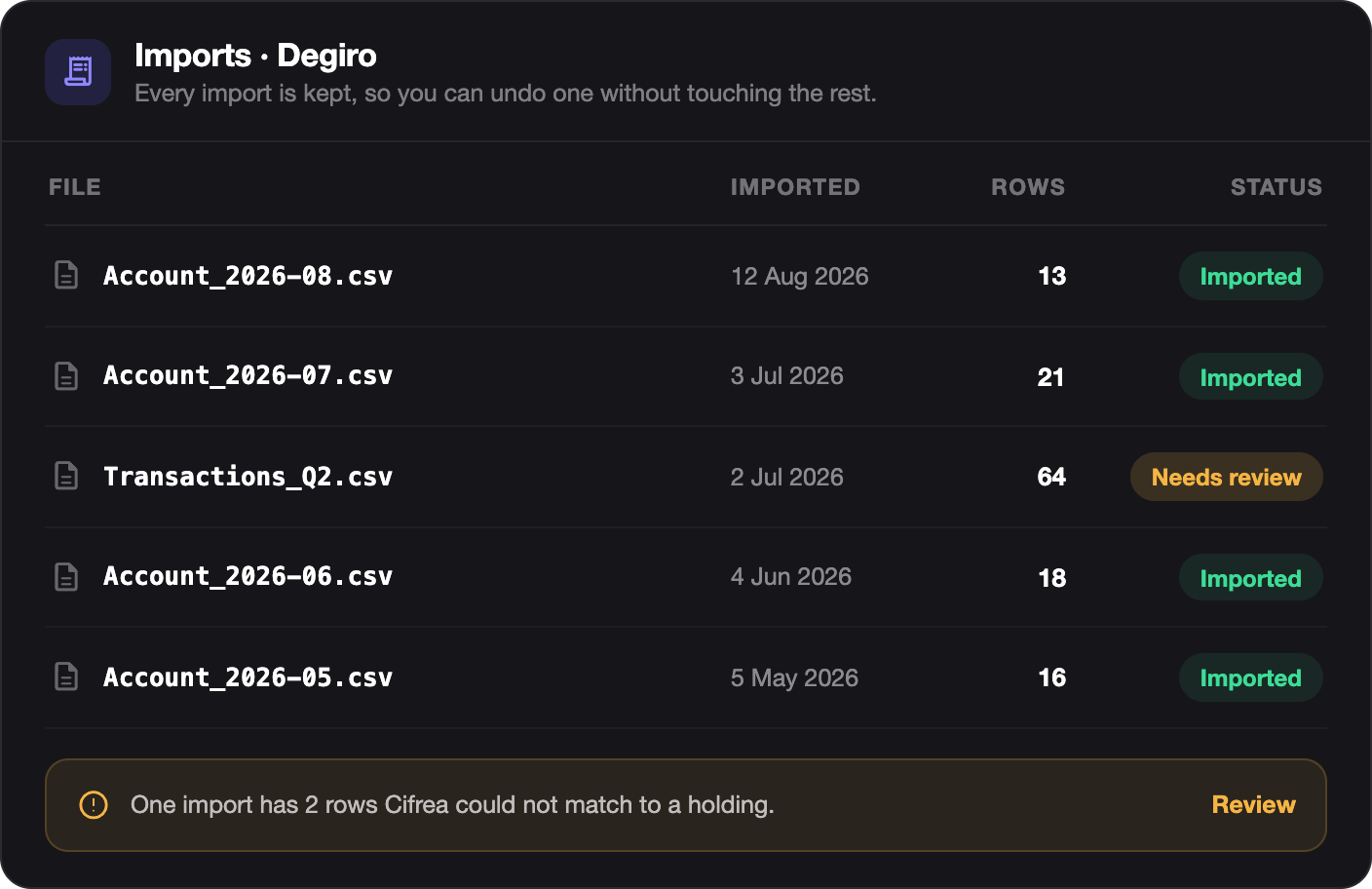Viewport: 1372px width, 889px height.
Task: Select file name Transactions_Q2.csv
Action: click(248, 477)
